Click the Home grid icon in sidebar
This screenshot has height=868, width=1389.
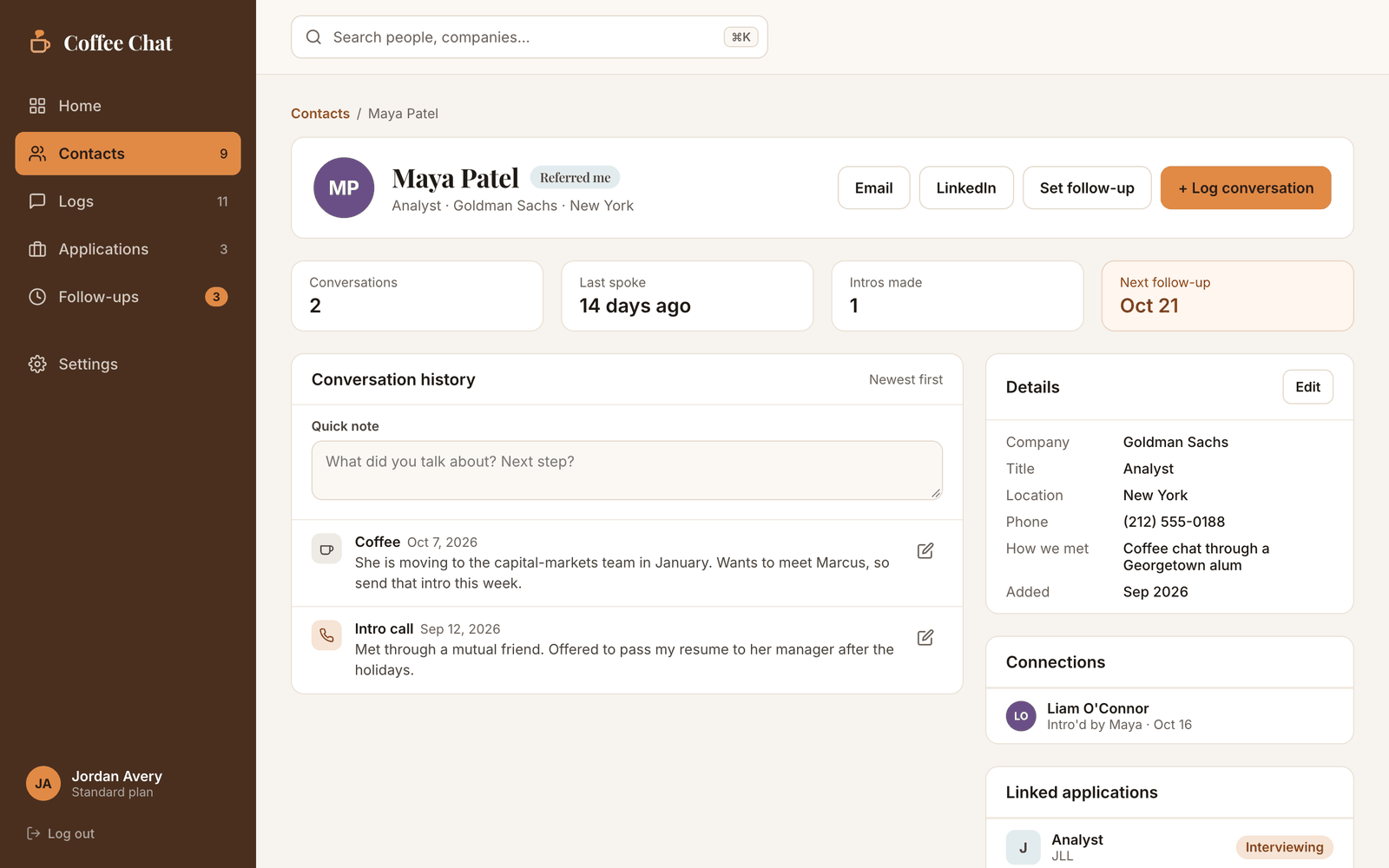(37, 106)
